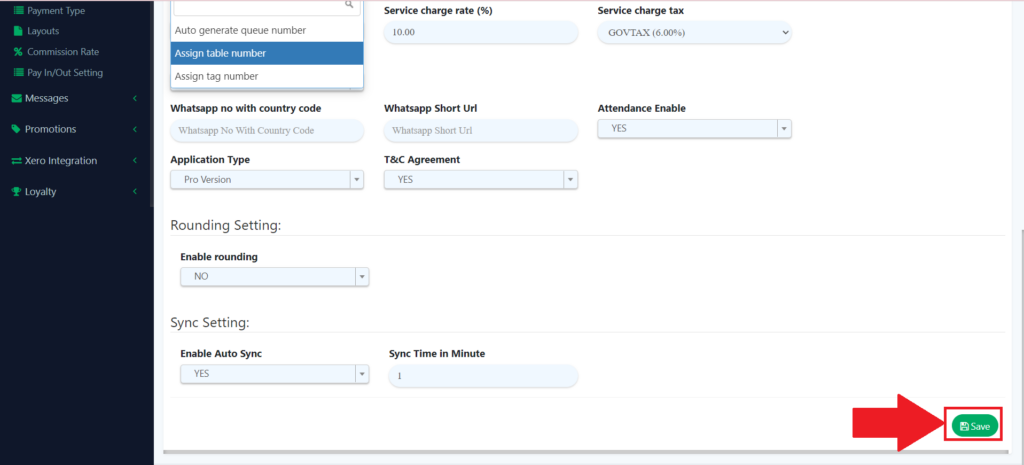Click the Promotions tag icon
This screenshot has height=465, width=1024.
click(17, 129)
